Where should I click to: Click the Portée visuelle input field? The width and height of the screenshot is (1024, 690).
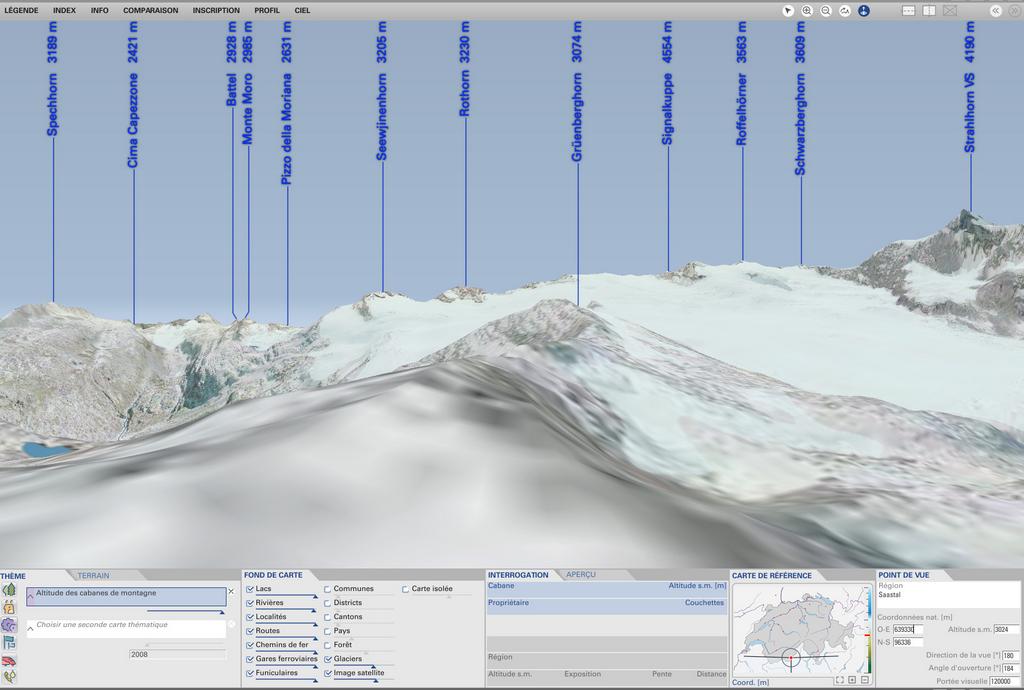coord(1004,680)
